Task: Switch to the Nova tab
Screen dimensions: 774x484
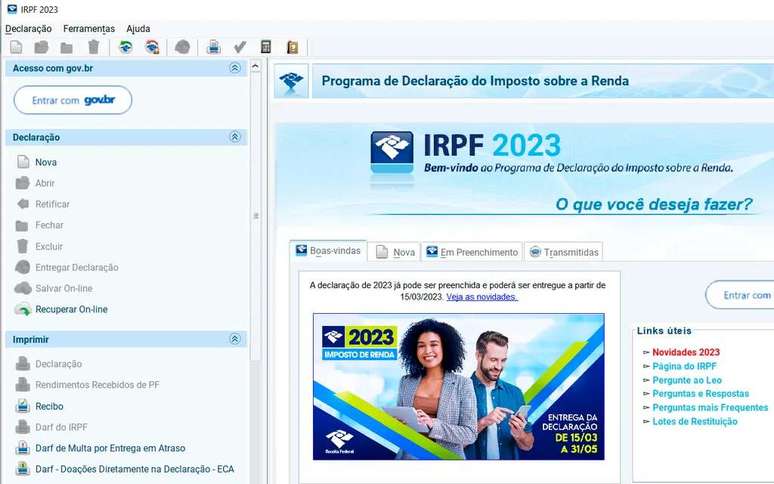Action: point(395,252)
